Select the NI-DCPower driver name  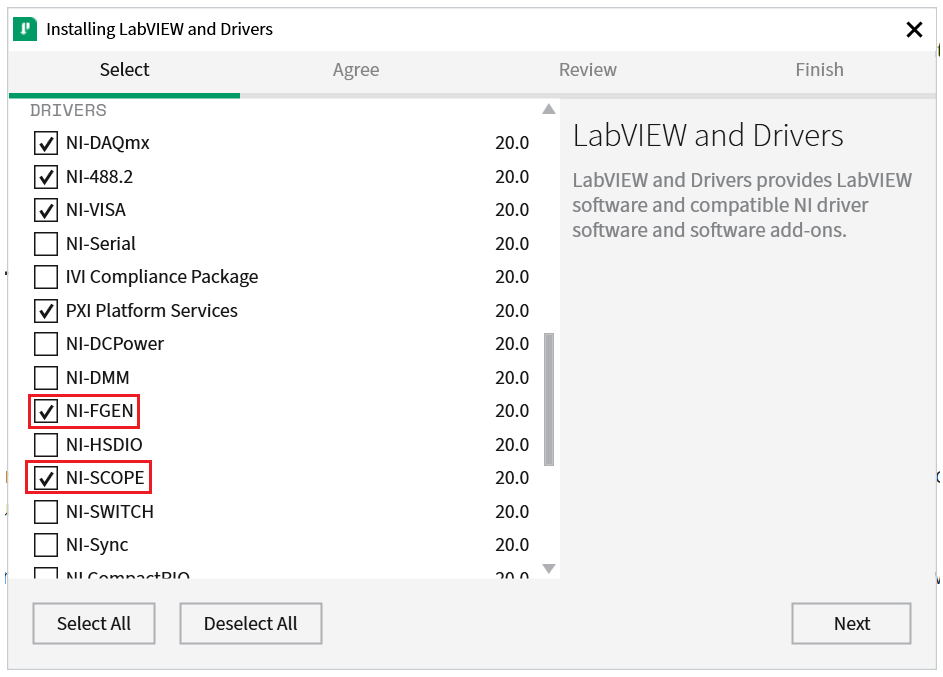pyautogui.click(x=115, y=344)
